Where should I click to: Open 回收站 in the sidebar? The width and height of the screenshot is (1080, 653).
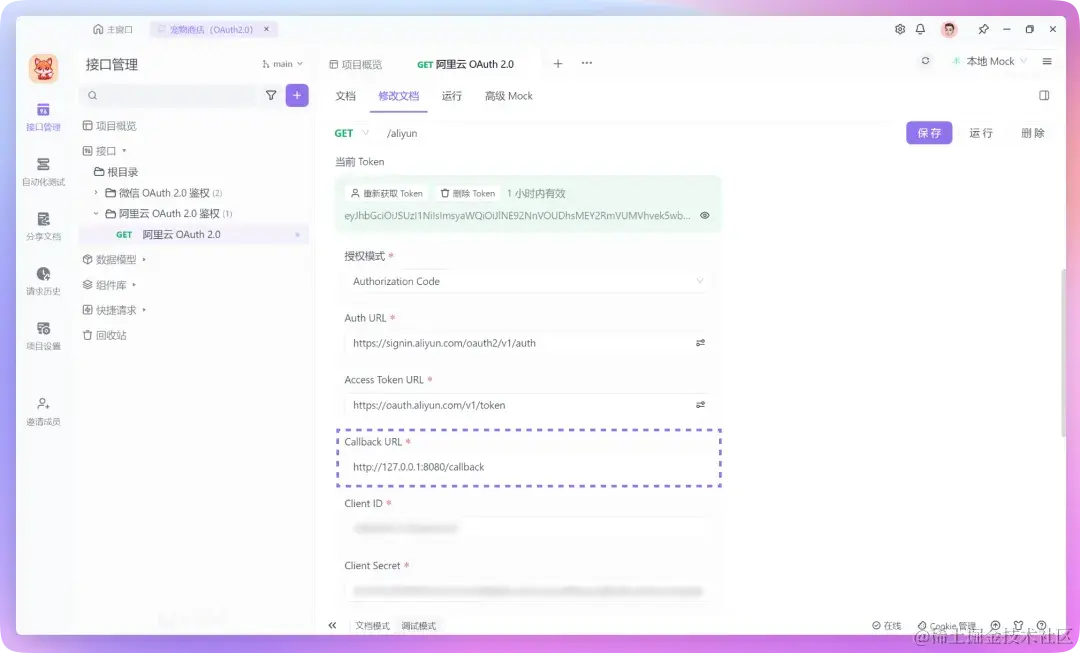[x=105, y=335]
